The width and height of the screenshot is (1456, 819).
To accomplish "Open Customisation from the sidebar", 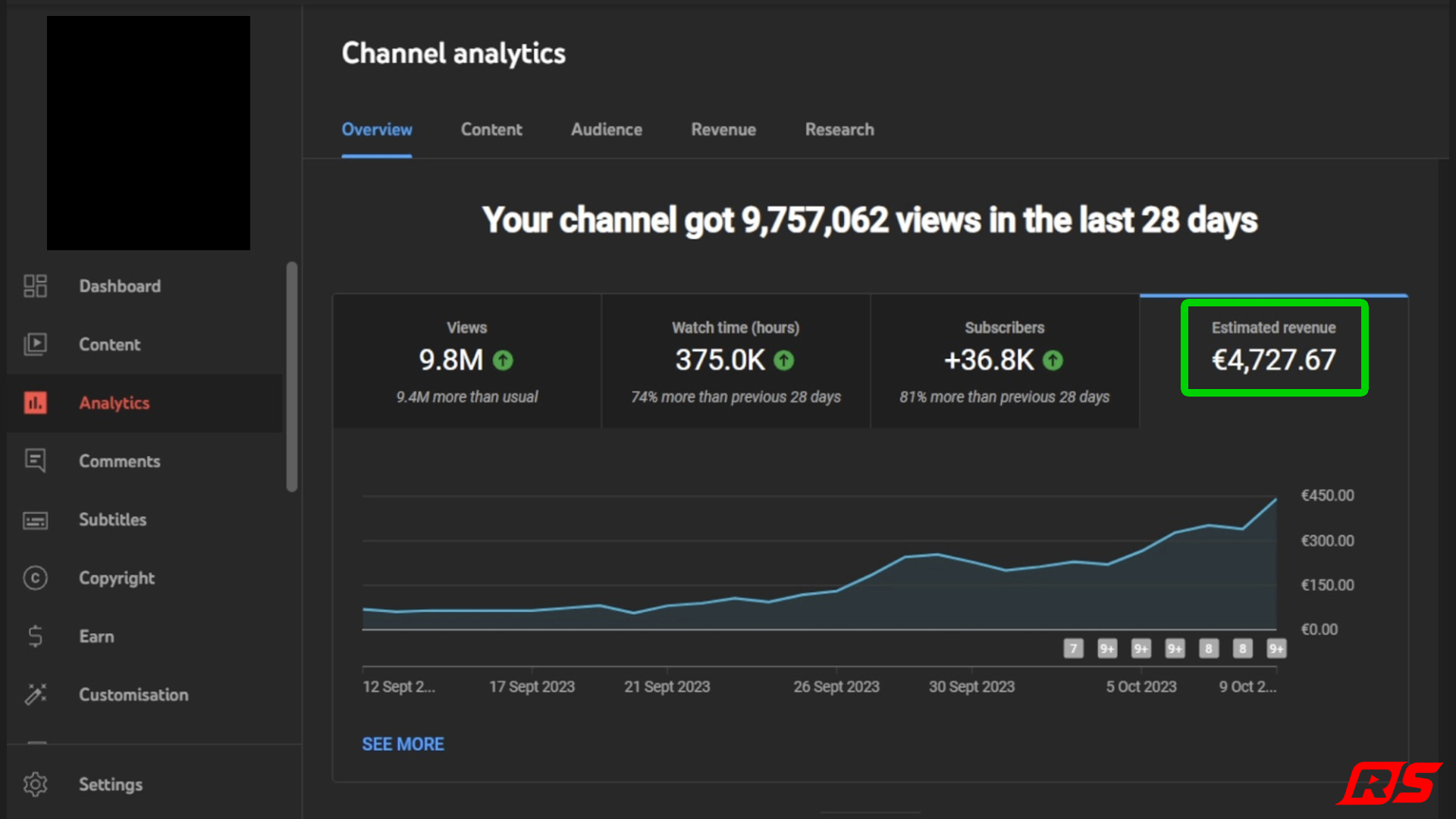I will point(144,695).
